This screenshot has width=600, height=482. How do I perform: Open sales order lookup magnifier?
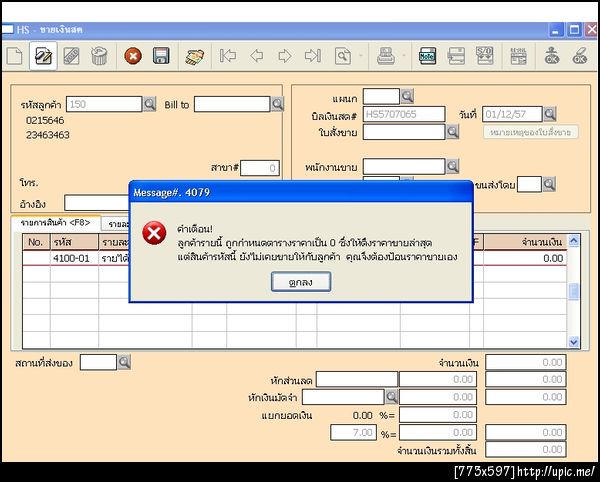point(452,132)
